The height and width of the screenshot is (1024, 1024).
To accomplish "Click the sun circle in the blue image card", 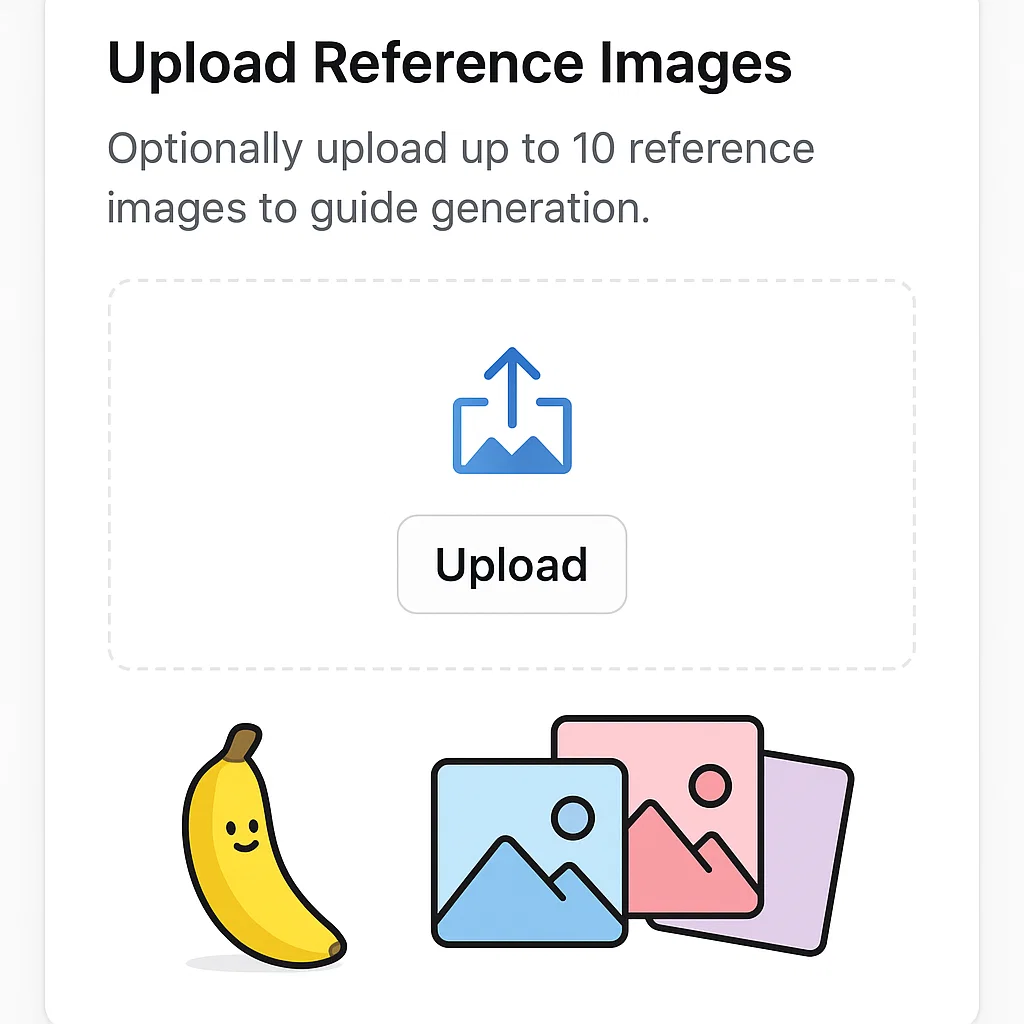I will click(x=573, y=818).
